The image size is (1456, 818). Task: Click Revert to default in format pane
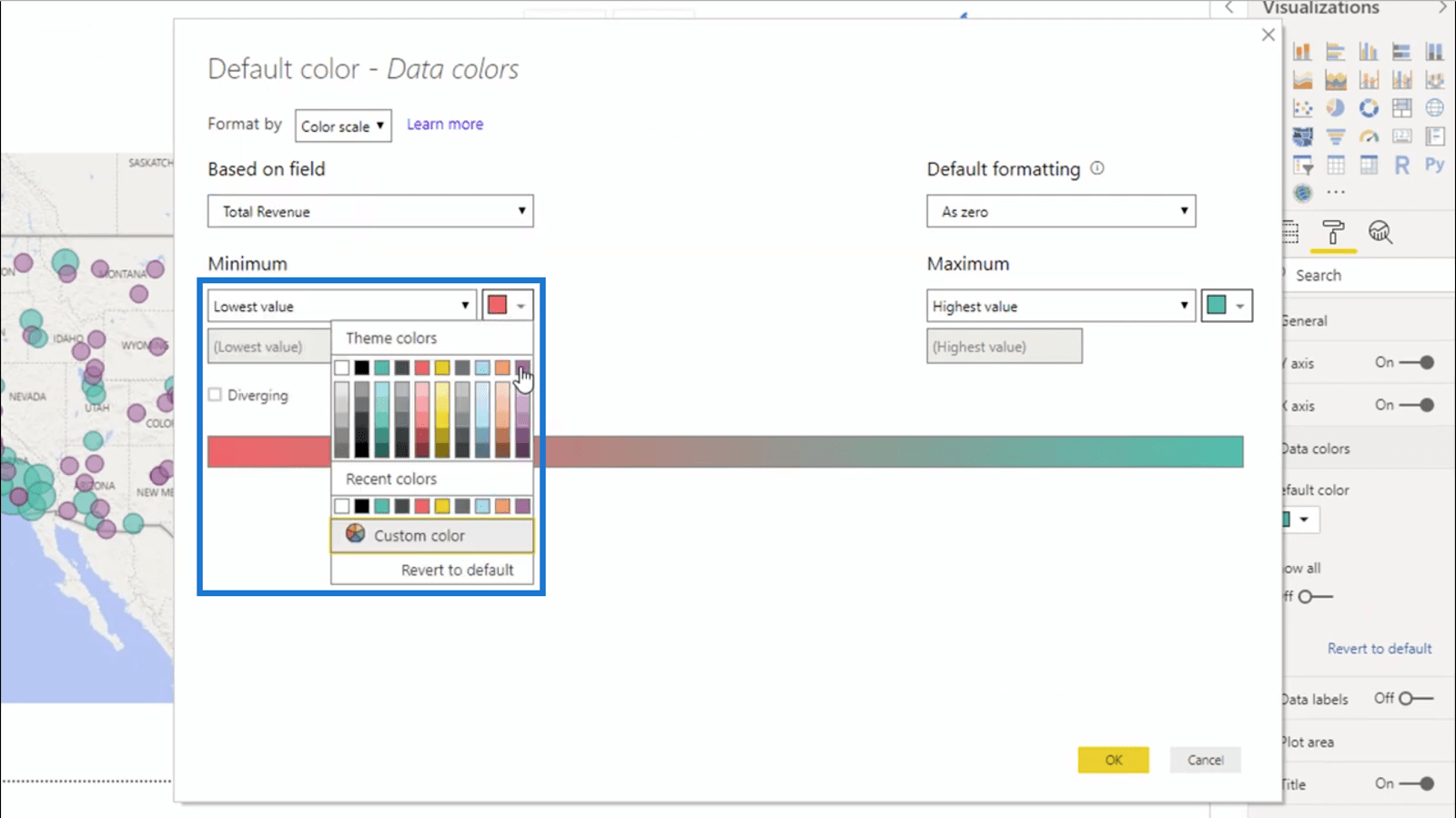(1380, 649)
